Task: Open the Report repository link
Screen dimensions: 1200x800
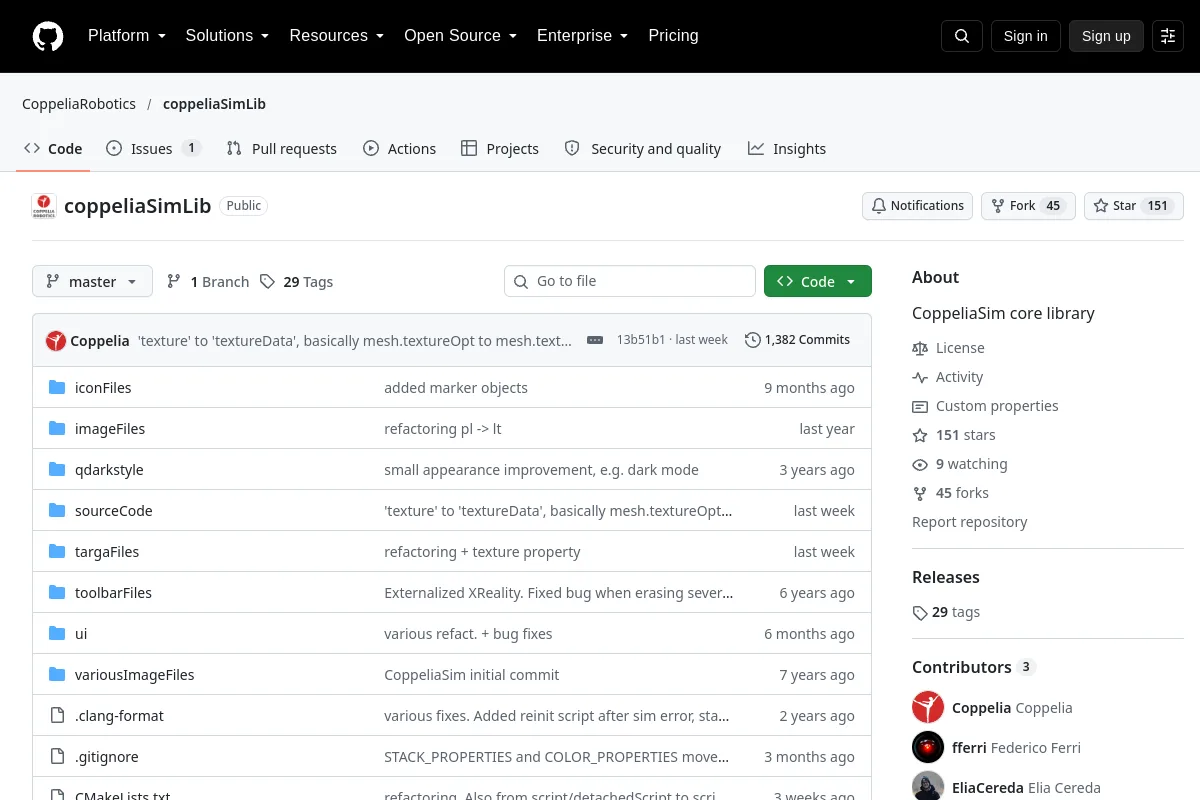Action: tap(970, 522)
